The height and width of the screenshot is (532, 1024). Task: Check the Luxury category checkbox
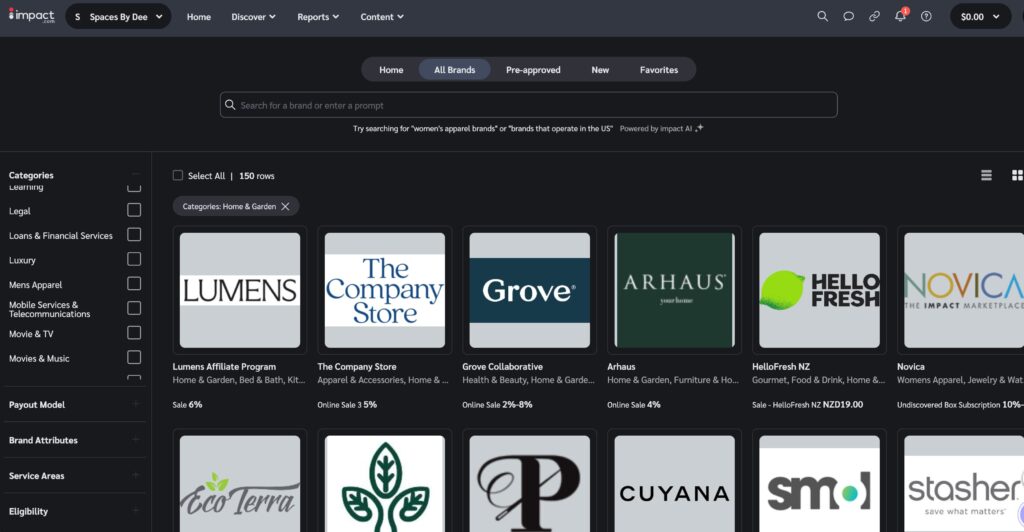(x=134, y=259)
